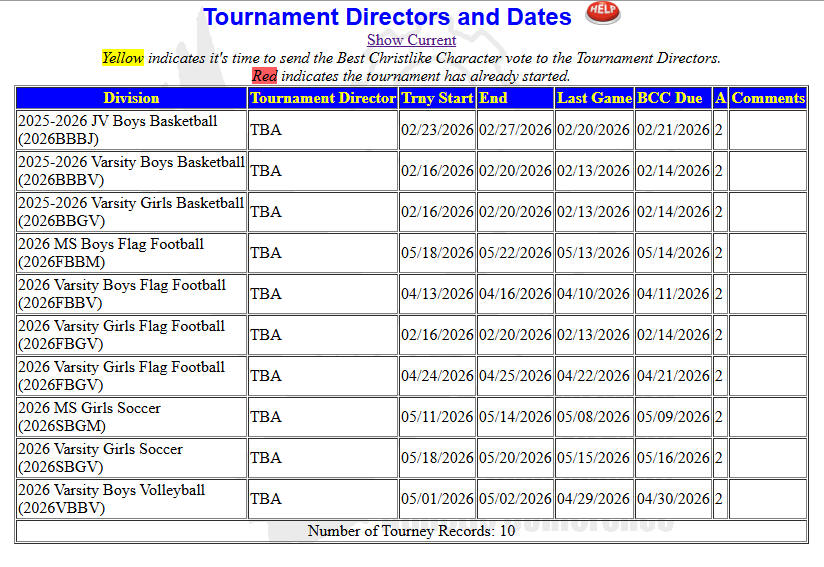Viewport: 824px width, 567px height.
Task: Select 2026 Varsity Girls Soccer division cell
Action: (x=131, y=458)
